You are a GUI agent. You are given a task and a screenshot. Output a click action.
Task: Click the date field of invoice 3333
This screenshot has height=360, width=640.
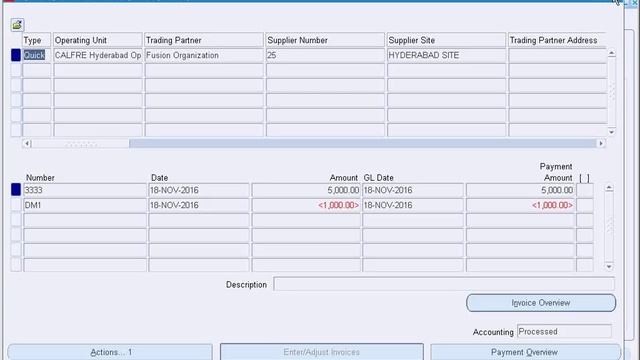tap(199, 190)
